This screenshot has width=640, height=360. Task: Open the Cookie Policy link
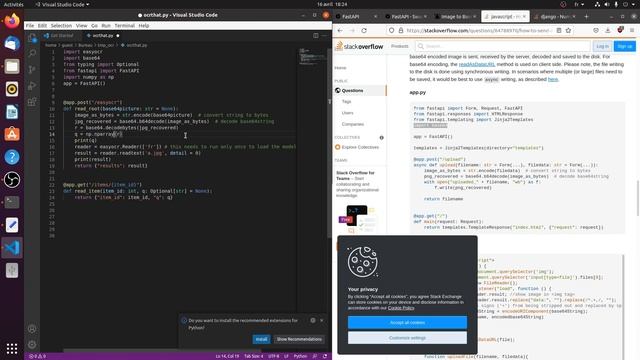pyautogui.click(x=401, y=308)
